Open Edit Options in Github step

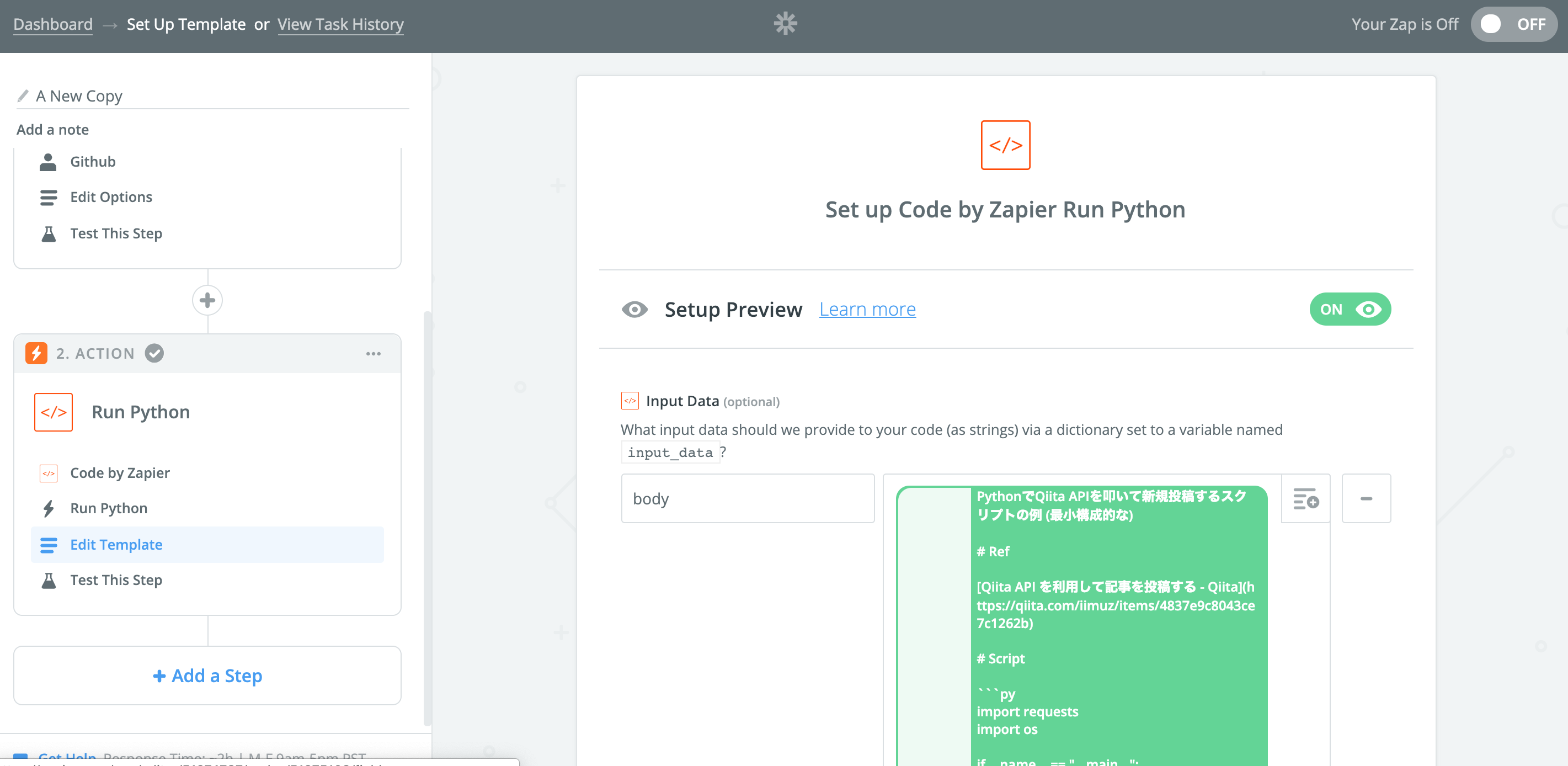tap(111, 196)
